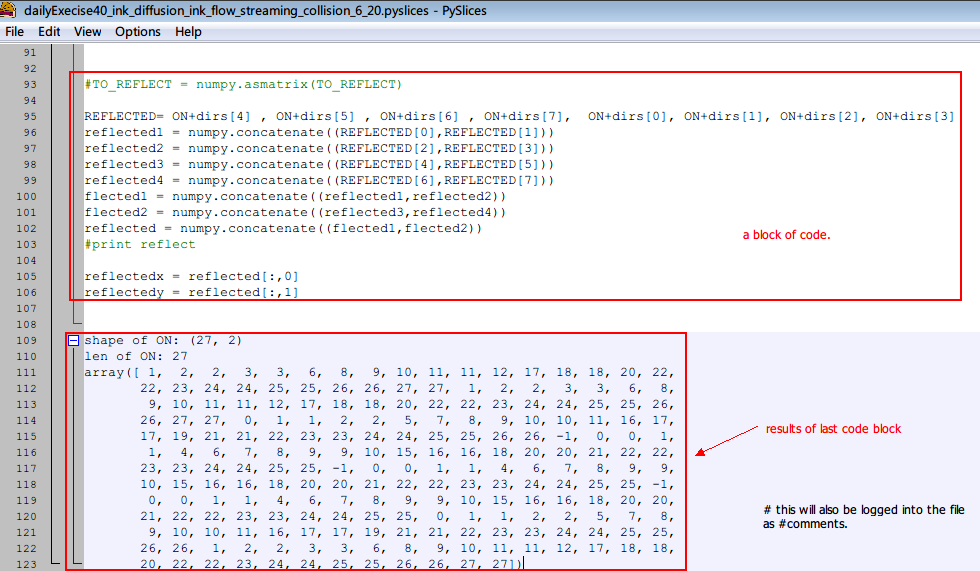This screenshot has height=571, width=980.
Task: Click the 'reflected = numpy.concatenate((flected1,flected2))' line
Action: point(283,229)
